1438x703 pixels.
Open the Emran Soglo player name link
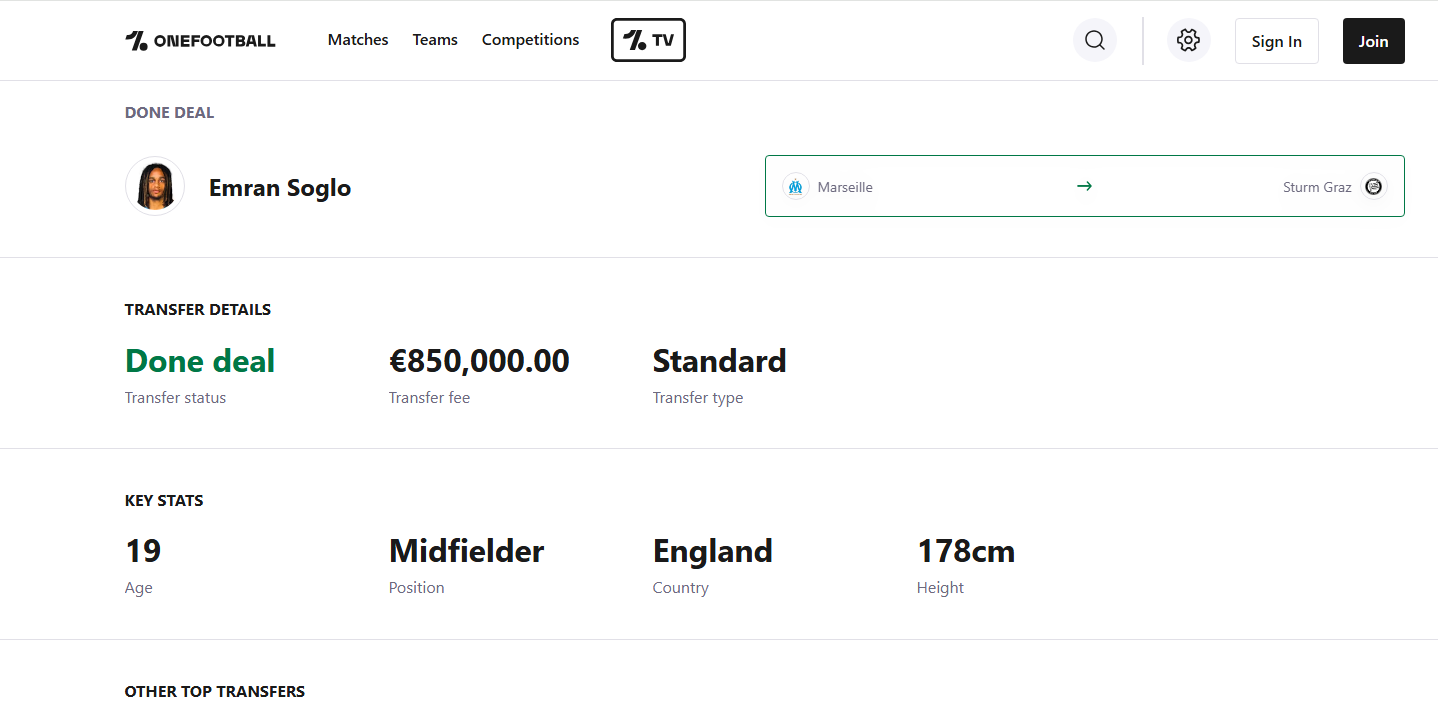click(280, 188)
